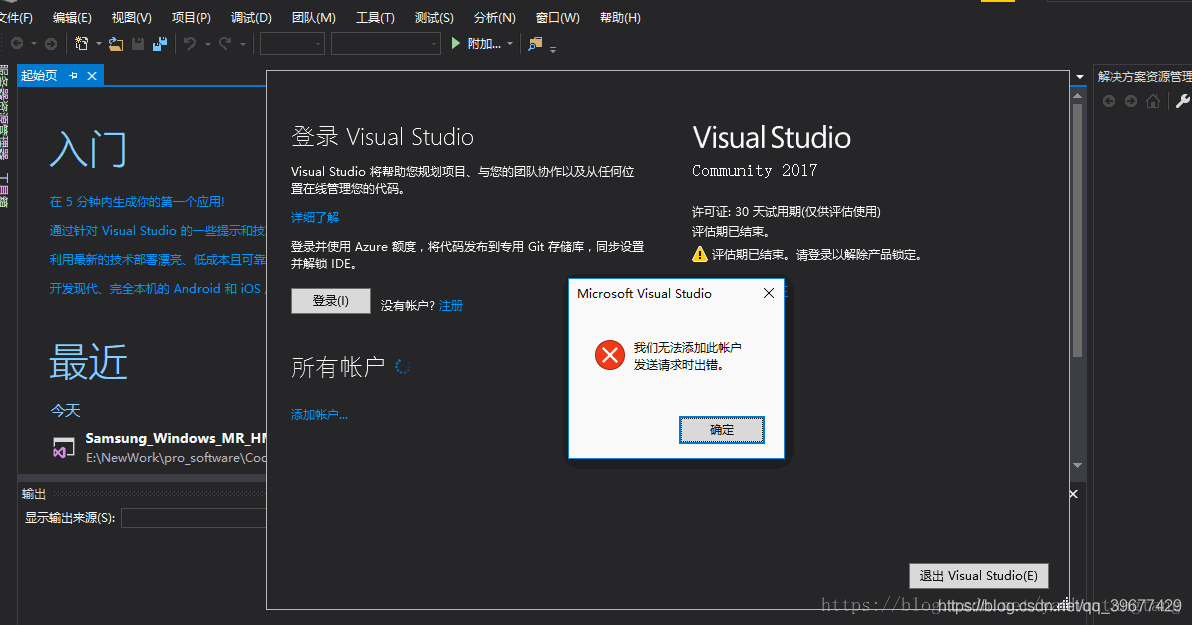Click the navigate forward toolbar icon

pos(51,44)
